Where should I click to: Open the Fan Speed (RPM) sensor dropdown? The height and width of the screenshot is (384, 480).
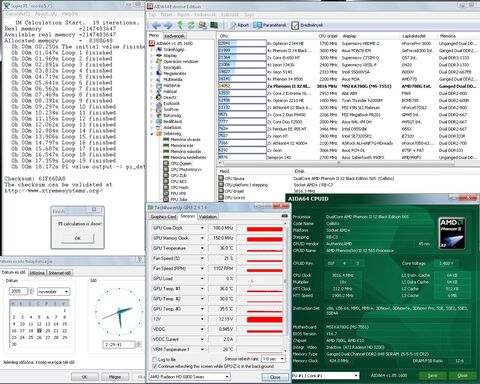(x=202, y=268)
